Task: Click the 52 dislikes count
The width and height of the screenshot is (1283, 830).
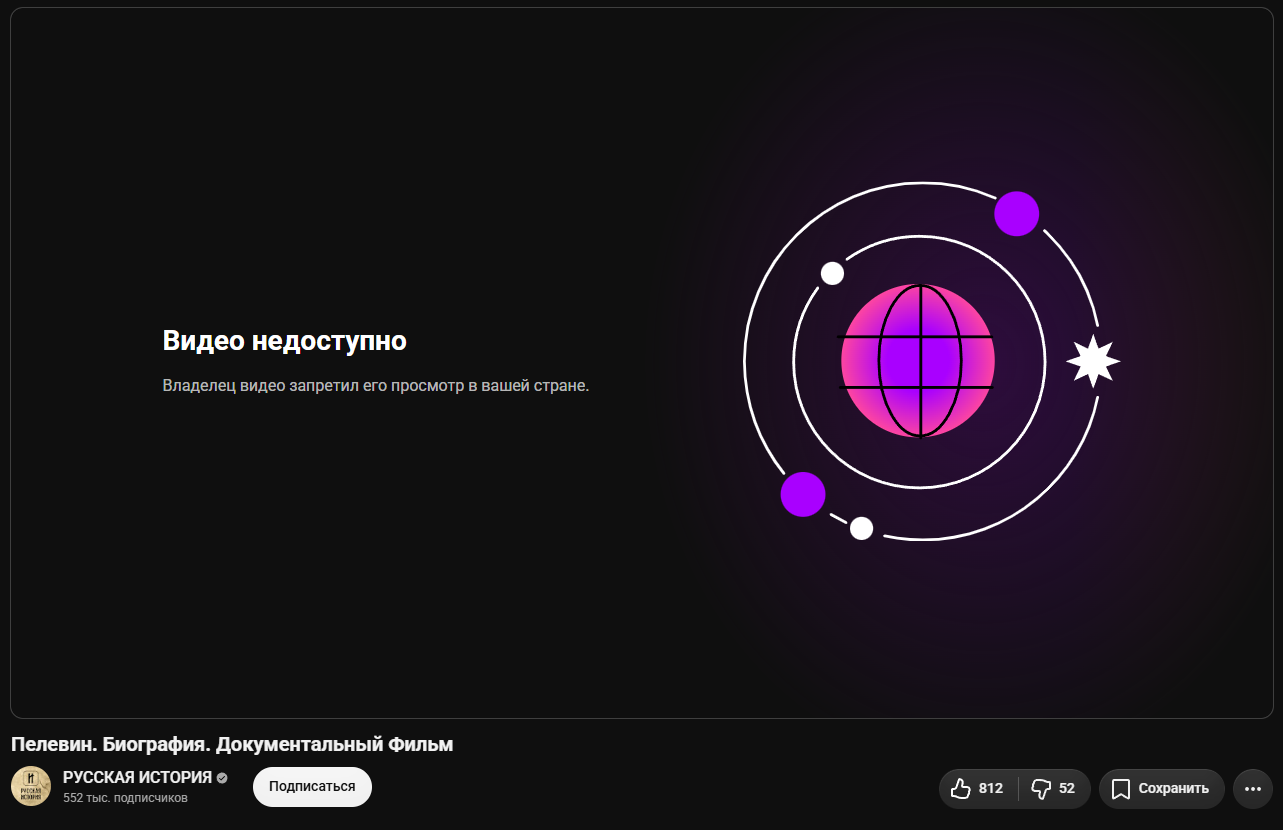Action: (1067, 788)
